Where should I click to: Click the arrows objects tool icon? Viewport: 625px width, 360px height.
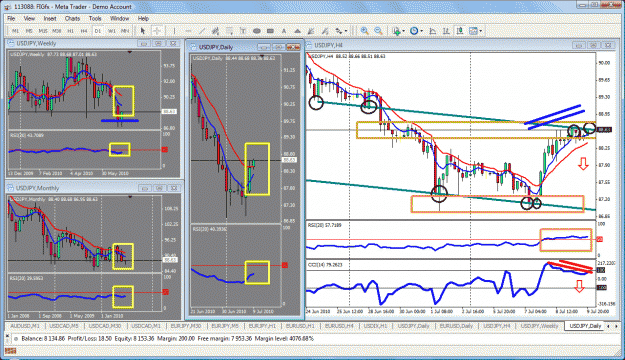pos(339,31)
